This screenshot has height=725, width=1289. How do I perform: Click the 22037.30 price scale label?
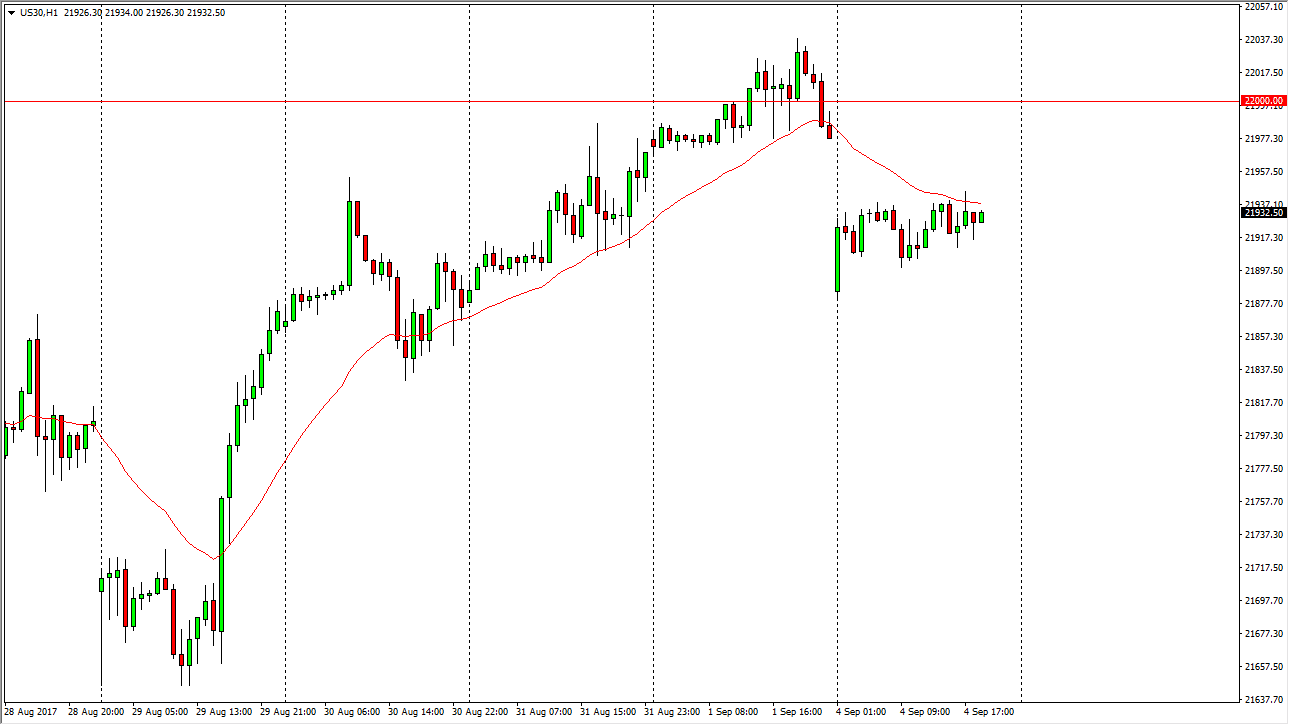click(1264, 39)
